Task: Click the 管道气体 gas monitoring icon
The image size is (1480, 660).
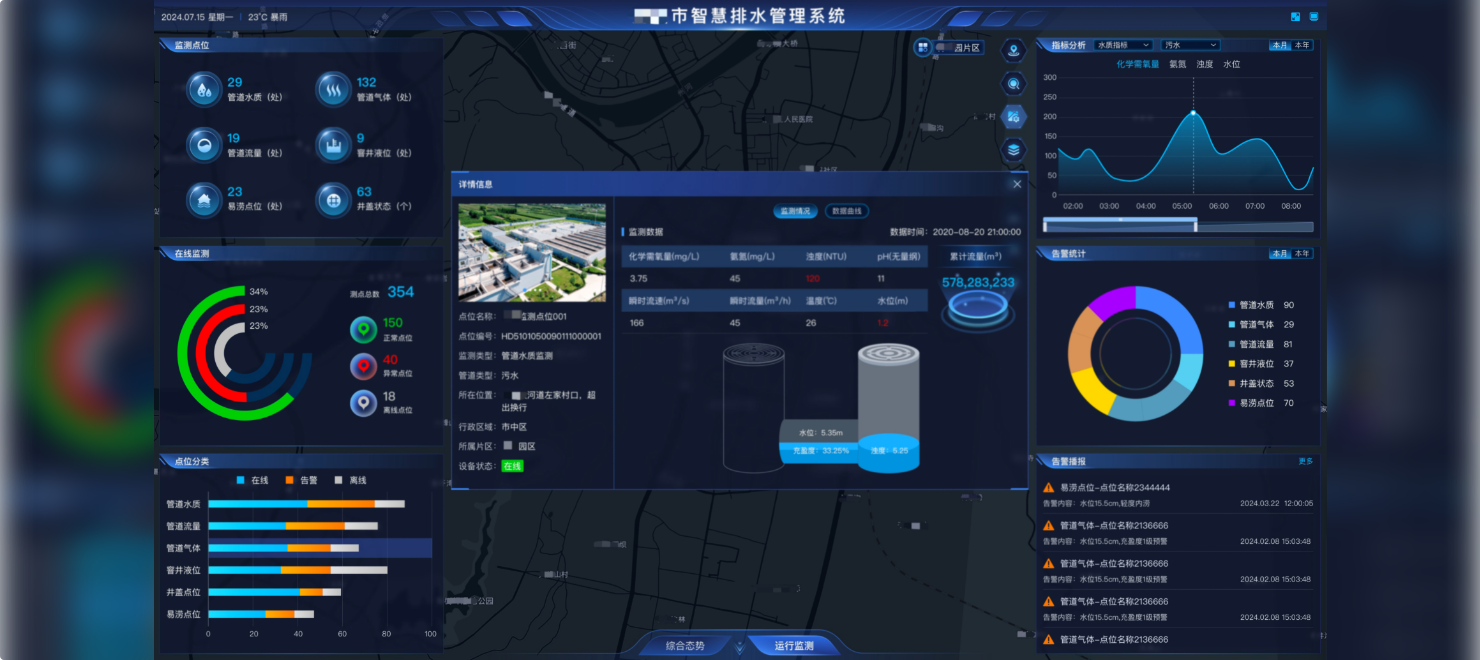Action: (x=333, y=90)
